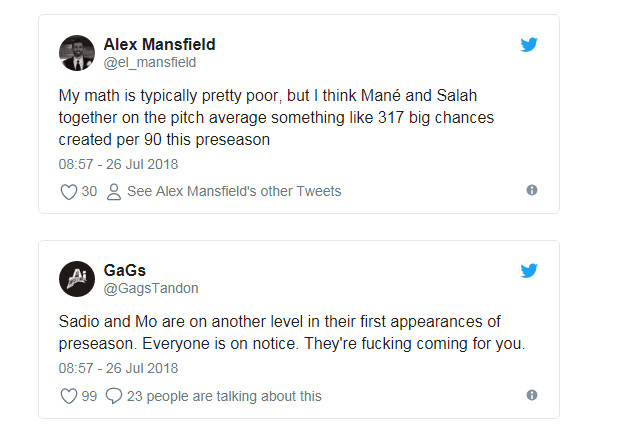Click the @el_mansfield handle
This screenshot has width=627, height=439.
(149, 63)
